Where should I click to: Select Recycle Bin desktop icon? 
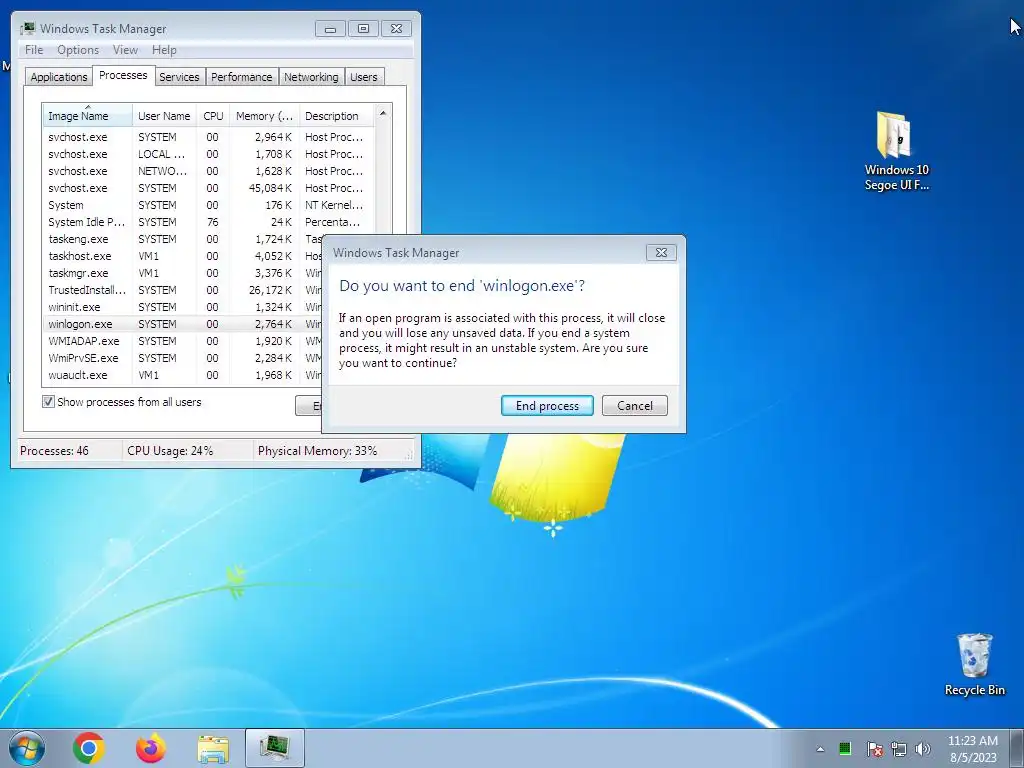(x=974, y=664)
